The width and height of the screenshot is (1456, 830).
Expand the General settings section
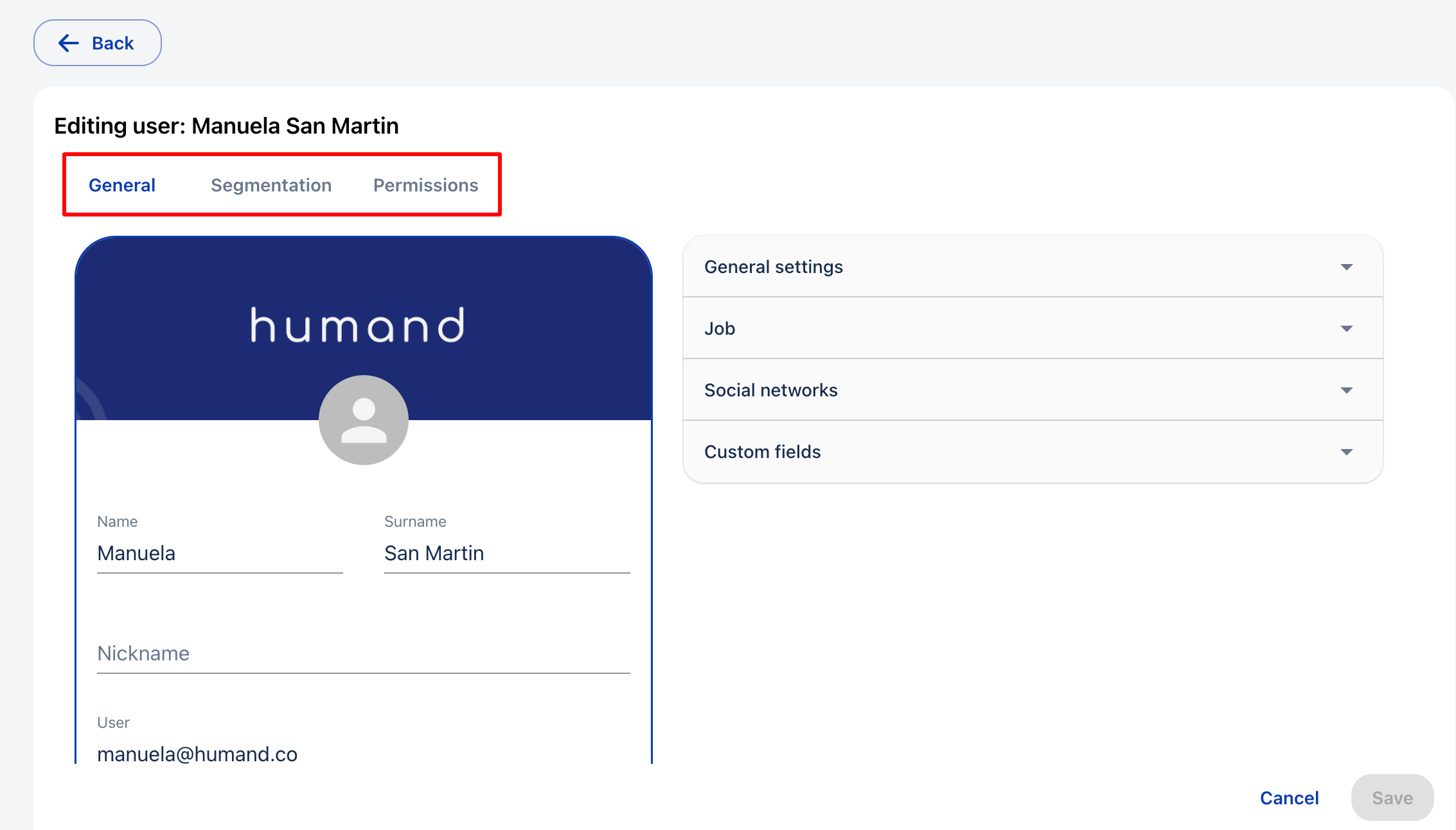pos(774,267)
